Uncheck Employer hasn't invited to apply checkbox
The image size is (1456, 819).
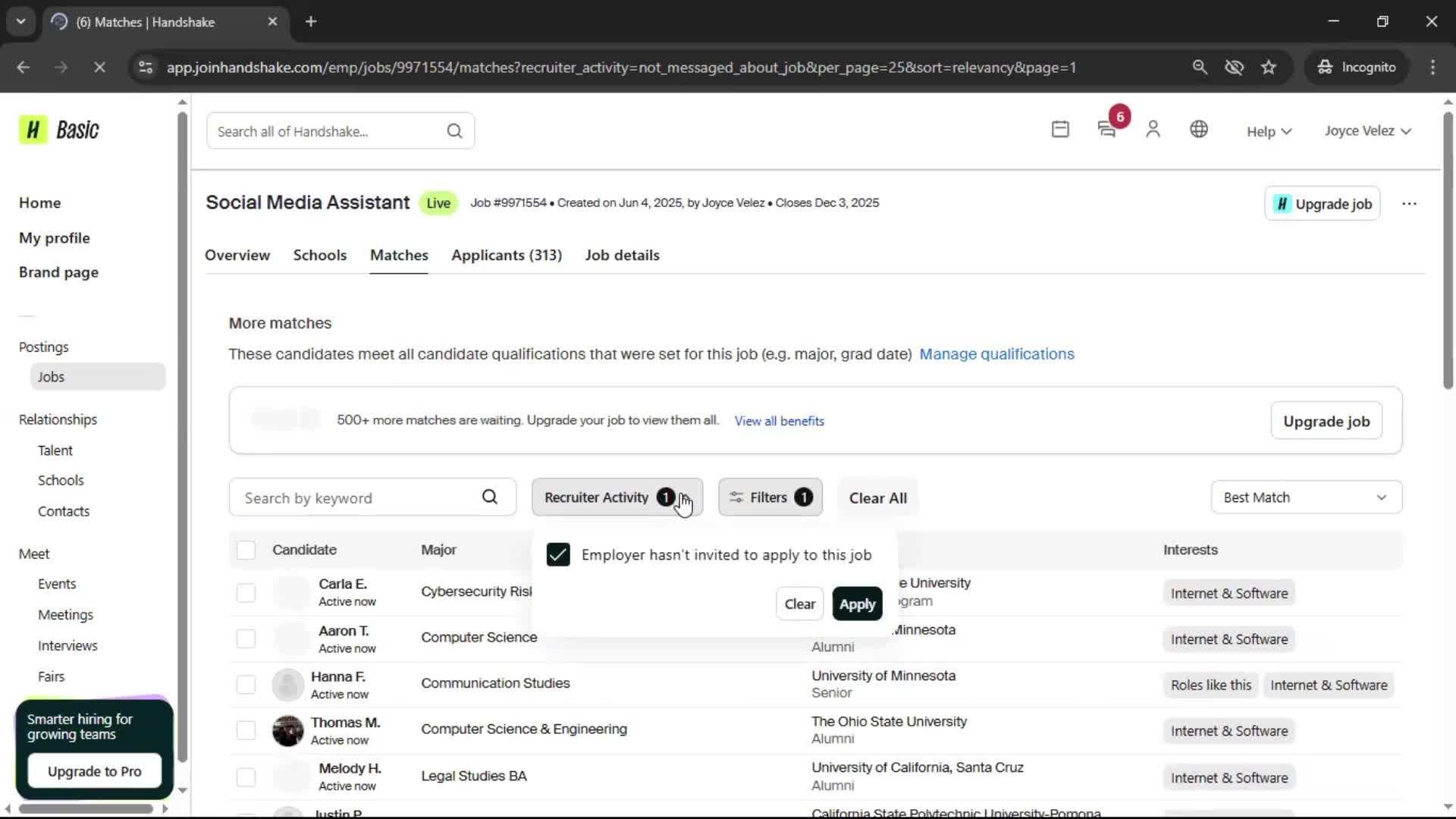point(558,555)
